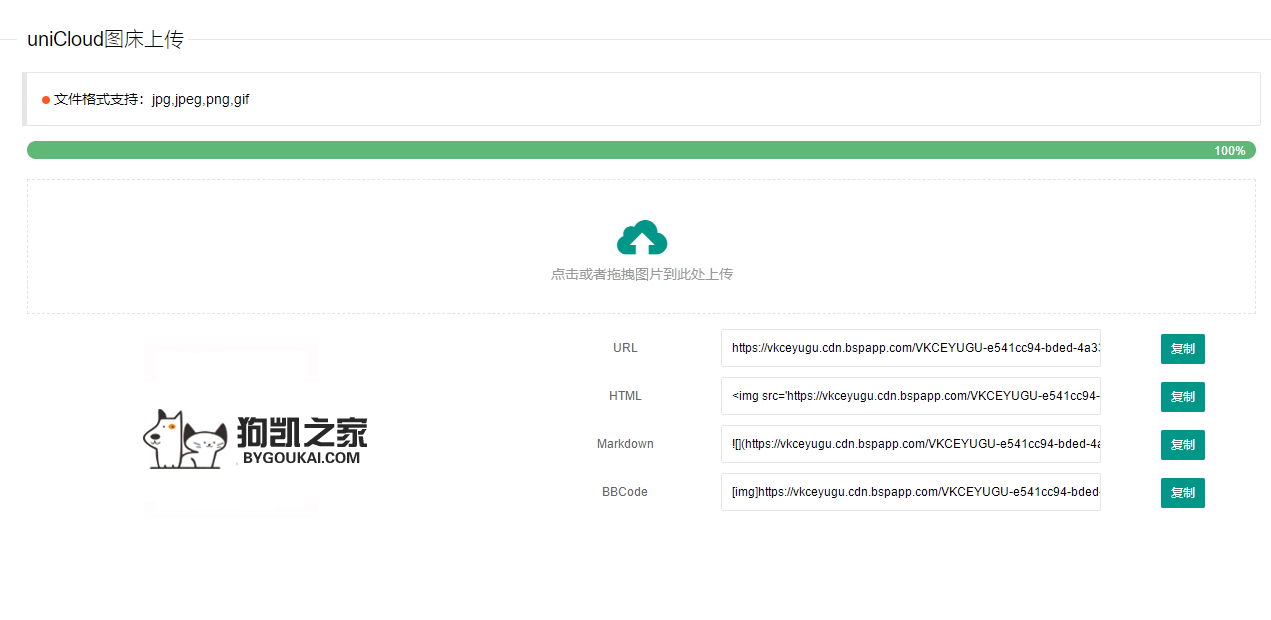Copy the BBCode image code
Image resolution: width=1271 pixels, height=620 pixels.
1183,493
